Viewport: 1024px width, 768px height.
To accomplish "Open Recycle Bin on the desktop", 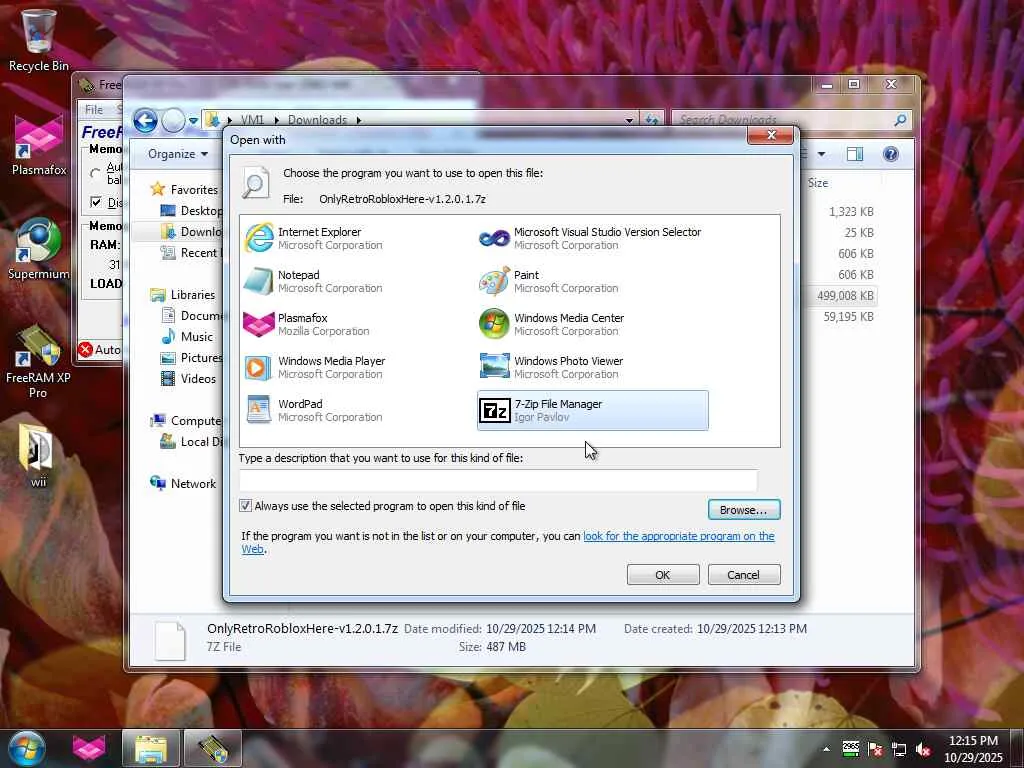I will (39, 38).
